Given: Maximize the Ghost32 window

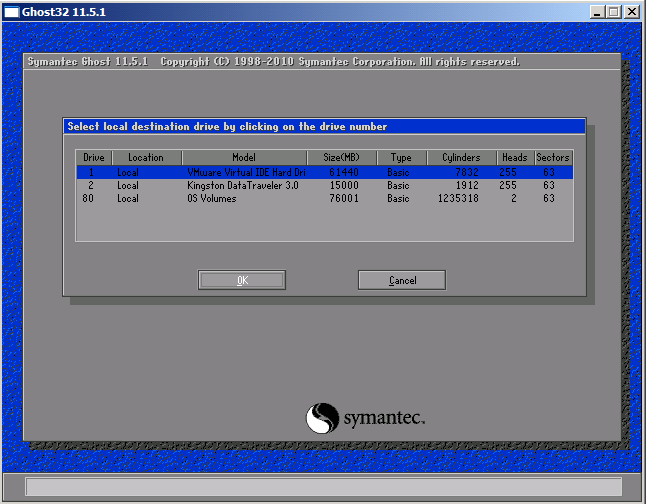Looking at the screenshot, I should click(612, 11).
